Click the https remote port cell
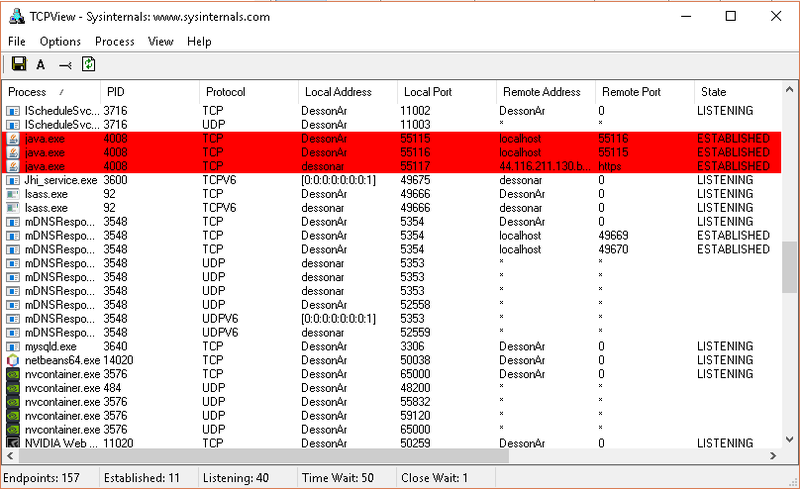 tap(610, 166)
